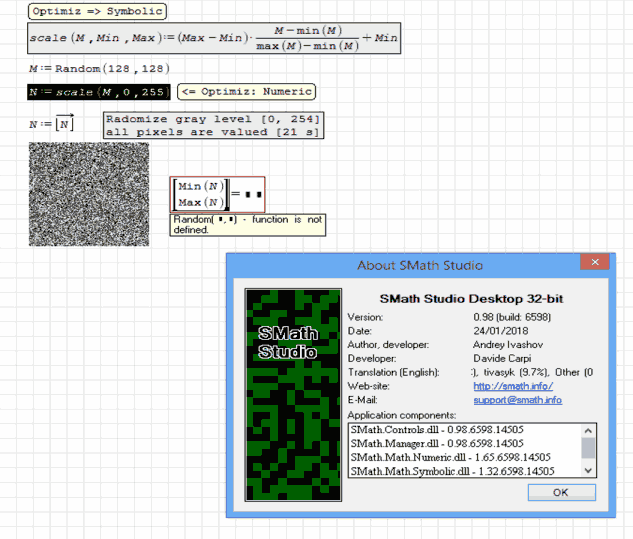Click the About SMath Studio title bar
The width and height of the screenshot is (633, 539).
pyautogui.click(x=420, y=265)
